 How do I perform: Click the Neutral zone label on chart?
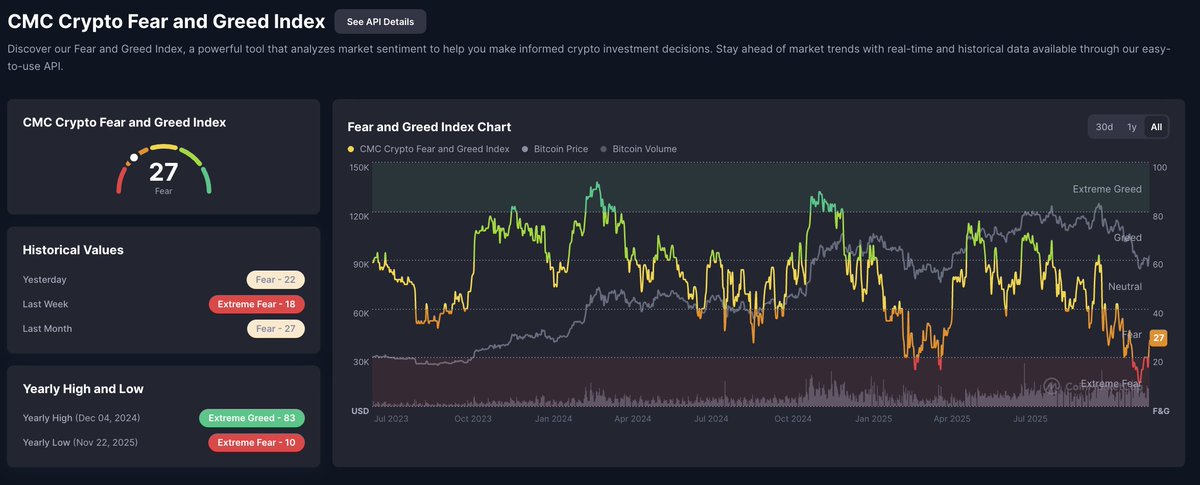pyautogui.click(x=1125, y=287)
